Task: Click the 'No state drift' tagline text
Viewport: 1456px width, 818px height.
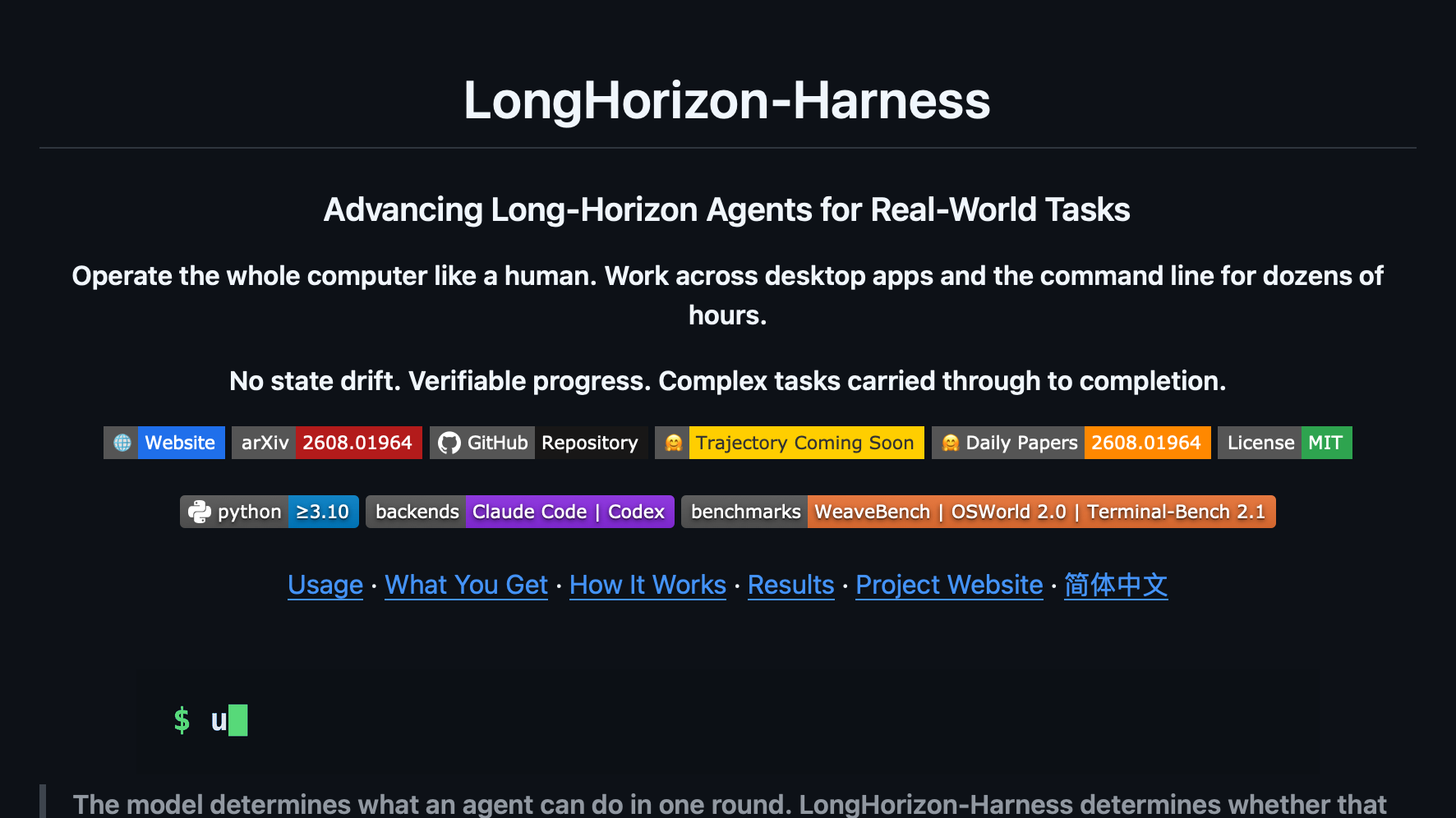Action: coord(727,381)
